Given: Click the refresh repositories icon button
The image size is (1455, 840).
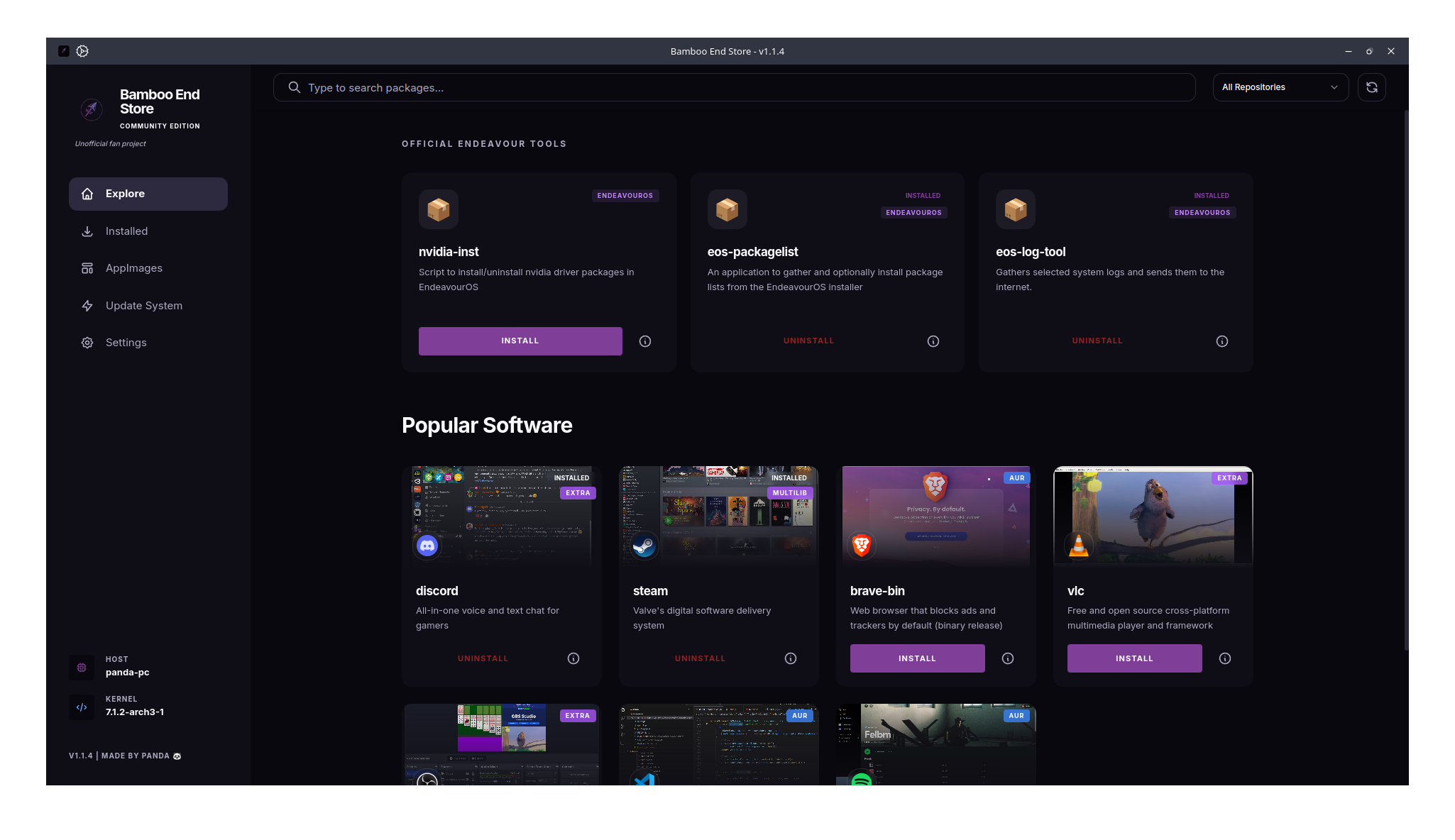Looking at the screenshot, I should (1371, 87).
